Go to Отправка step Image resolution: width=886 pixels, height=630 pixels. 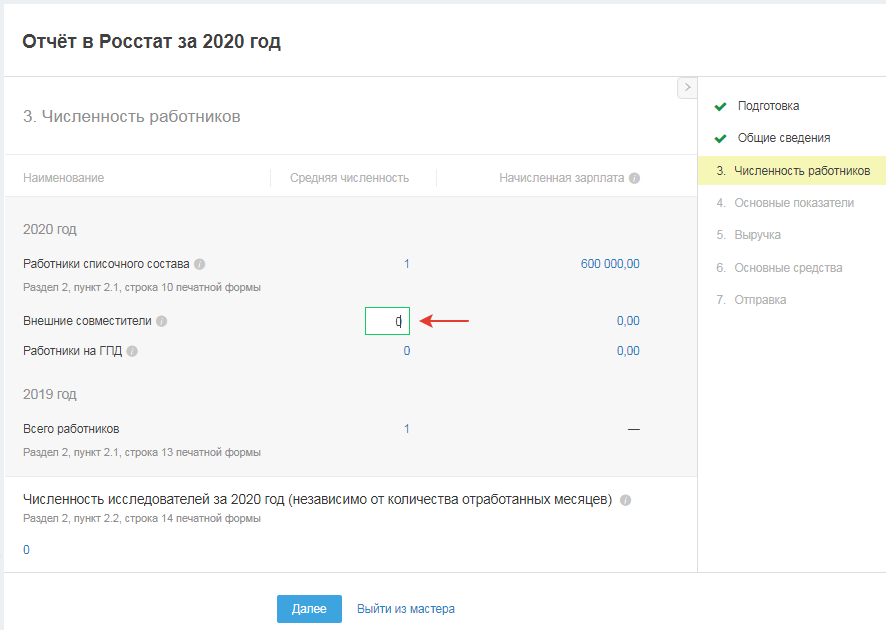coord(760,300)
